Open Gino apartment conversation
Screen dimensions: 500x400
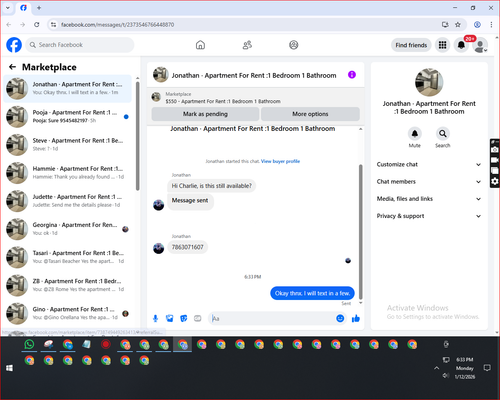68,313
